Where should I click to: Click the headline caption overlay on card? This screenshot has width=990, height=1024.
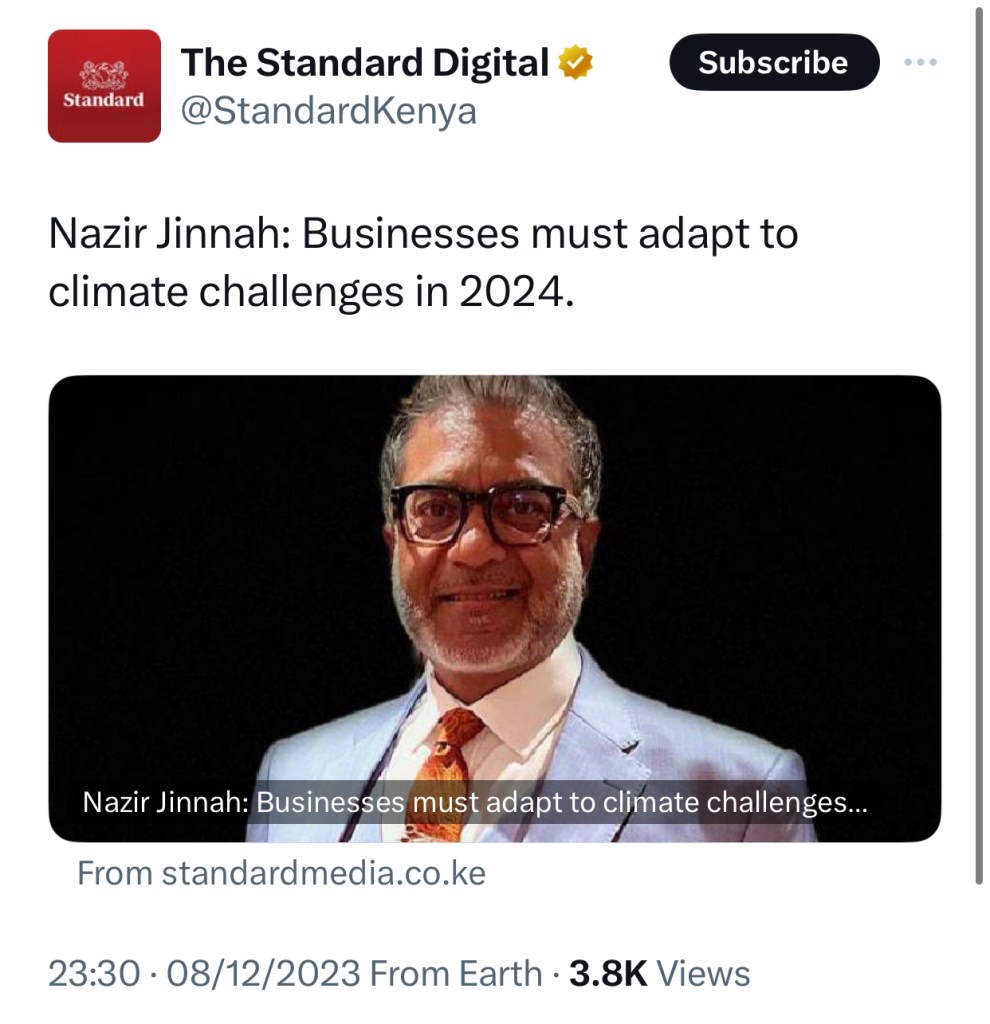coord(474,803)
